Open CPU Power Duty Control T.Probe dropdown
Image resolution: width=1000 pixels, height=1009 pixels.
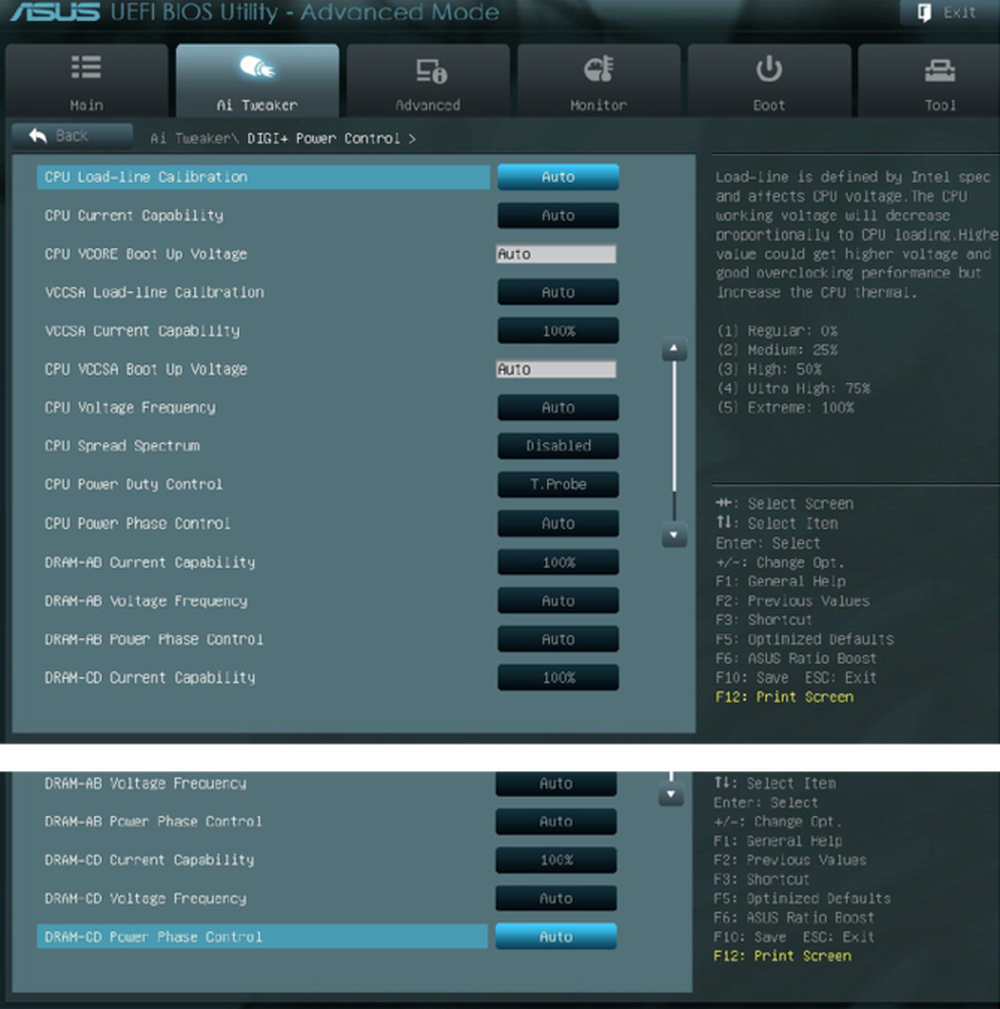558,485
